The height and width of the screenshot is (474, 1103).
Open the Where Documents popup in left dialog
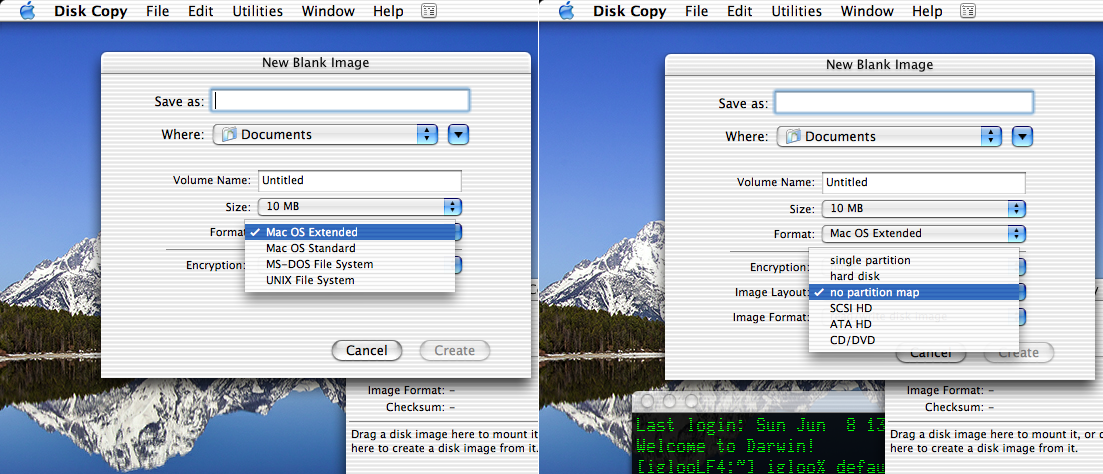[x=326, y=134]
